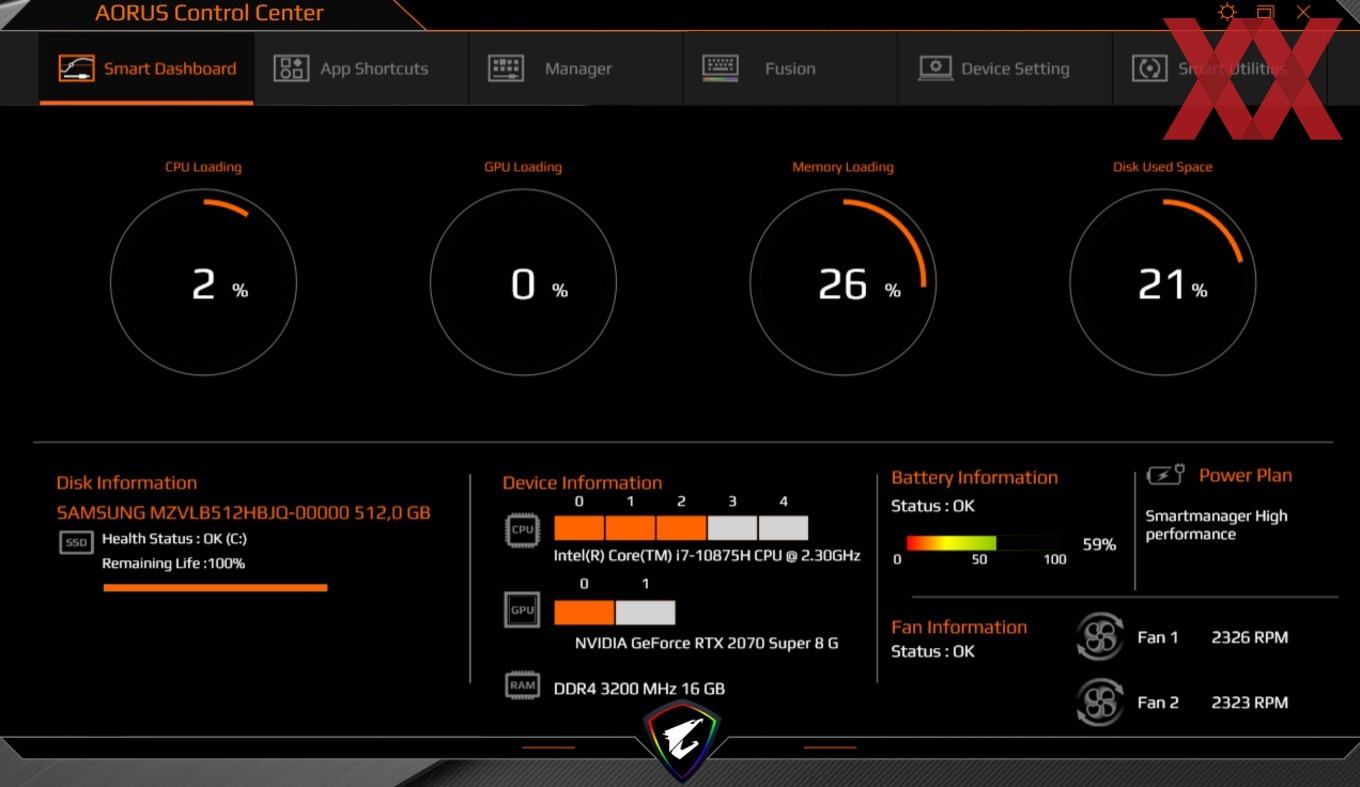
Task: Click the SAMSUNG MZVLB512HBJQ disk name
Action: [243, 513]
